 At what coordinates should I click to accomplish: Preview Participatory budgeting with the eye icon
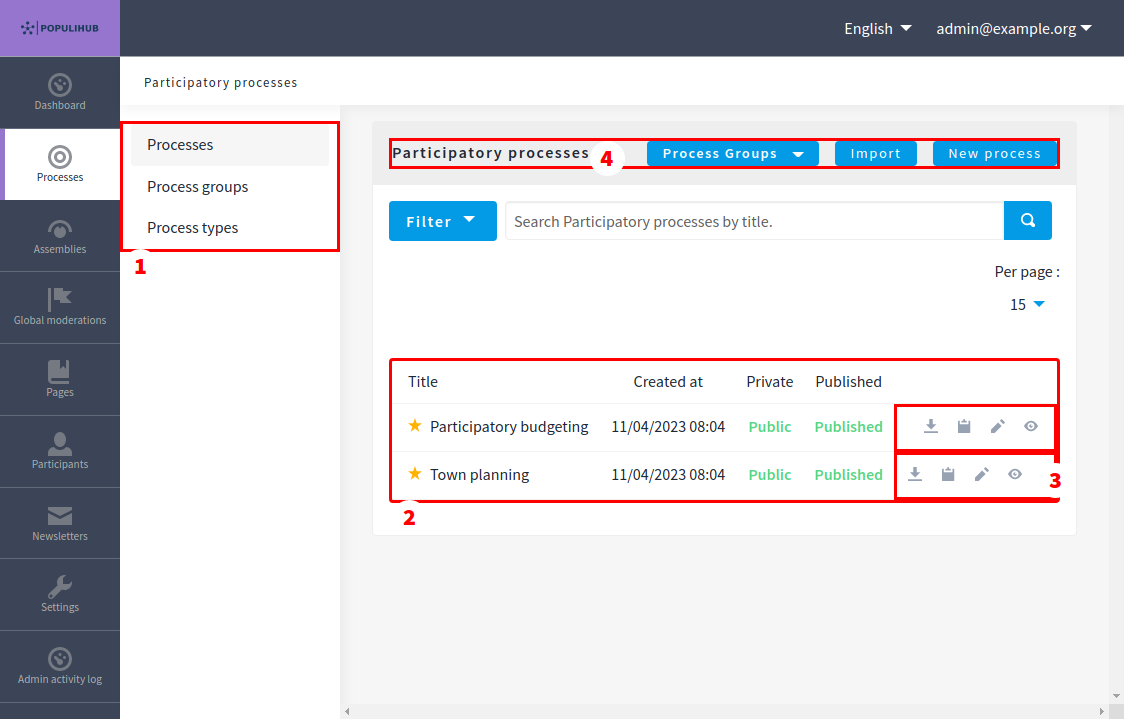coord(1031,427)
